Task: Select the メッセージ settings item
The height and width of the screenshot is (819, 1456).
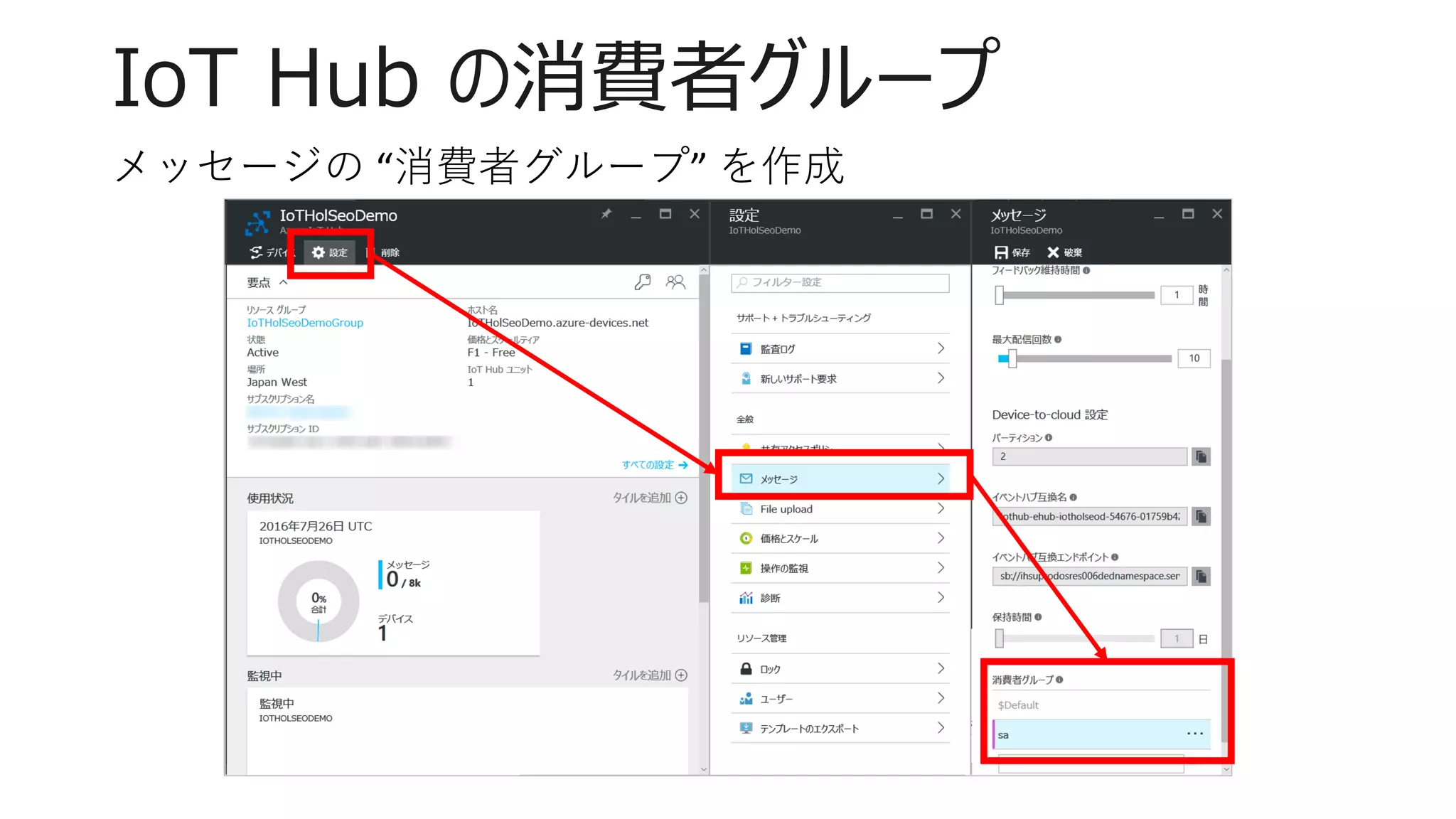Action: (x=840, y=479)
